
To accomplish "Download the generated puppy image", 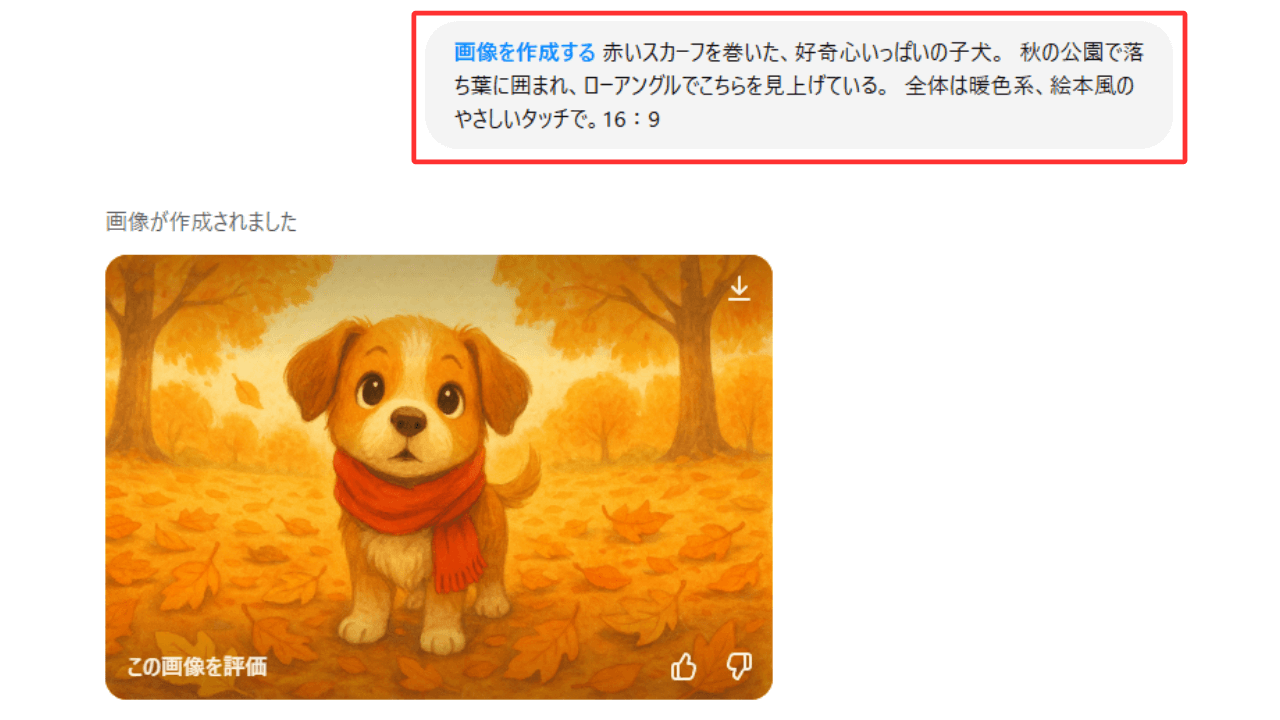I will click(739, 288).
